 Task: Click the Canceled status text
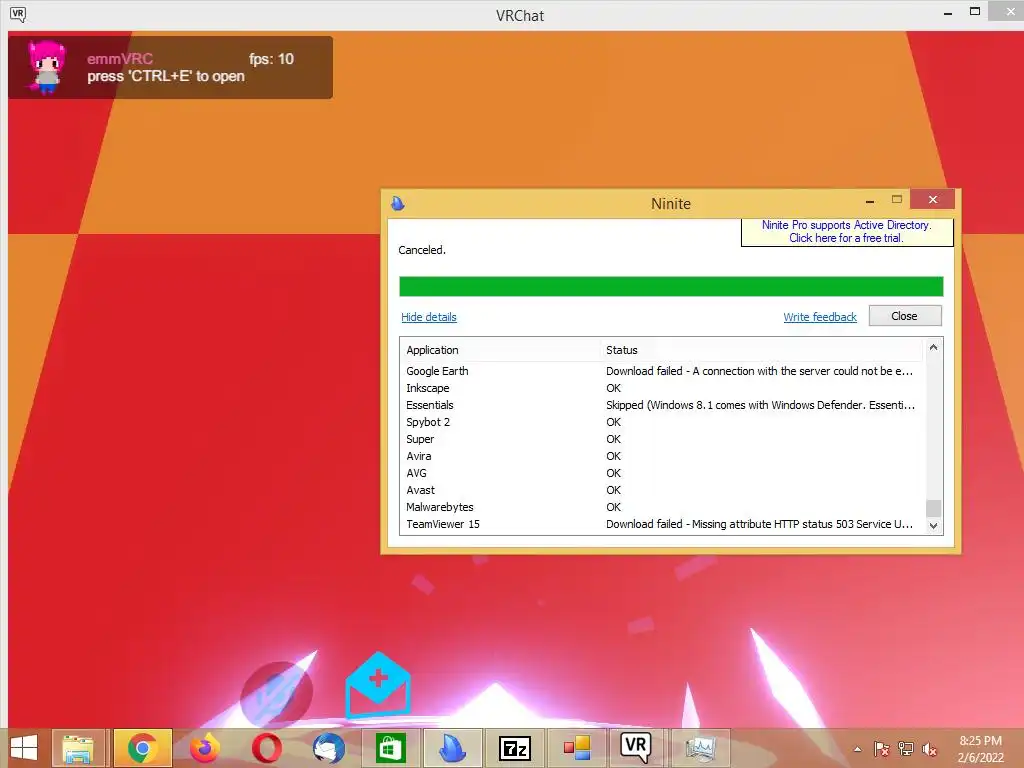(422, 250)
